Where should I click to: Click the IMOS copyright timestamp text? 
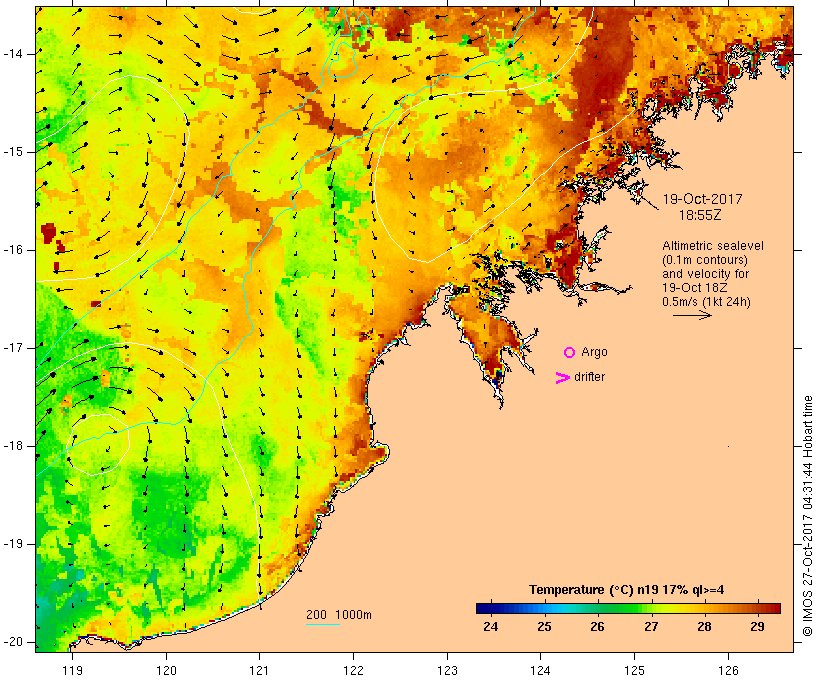click(x=808, y=516)
